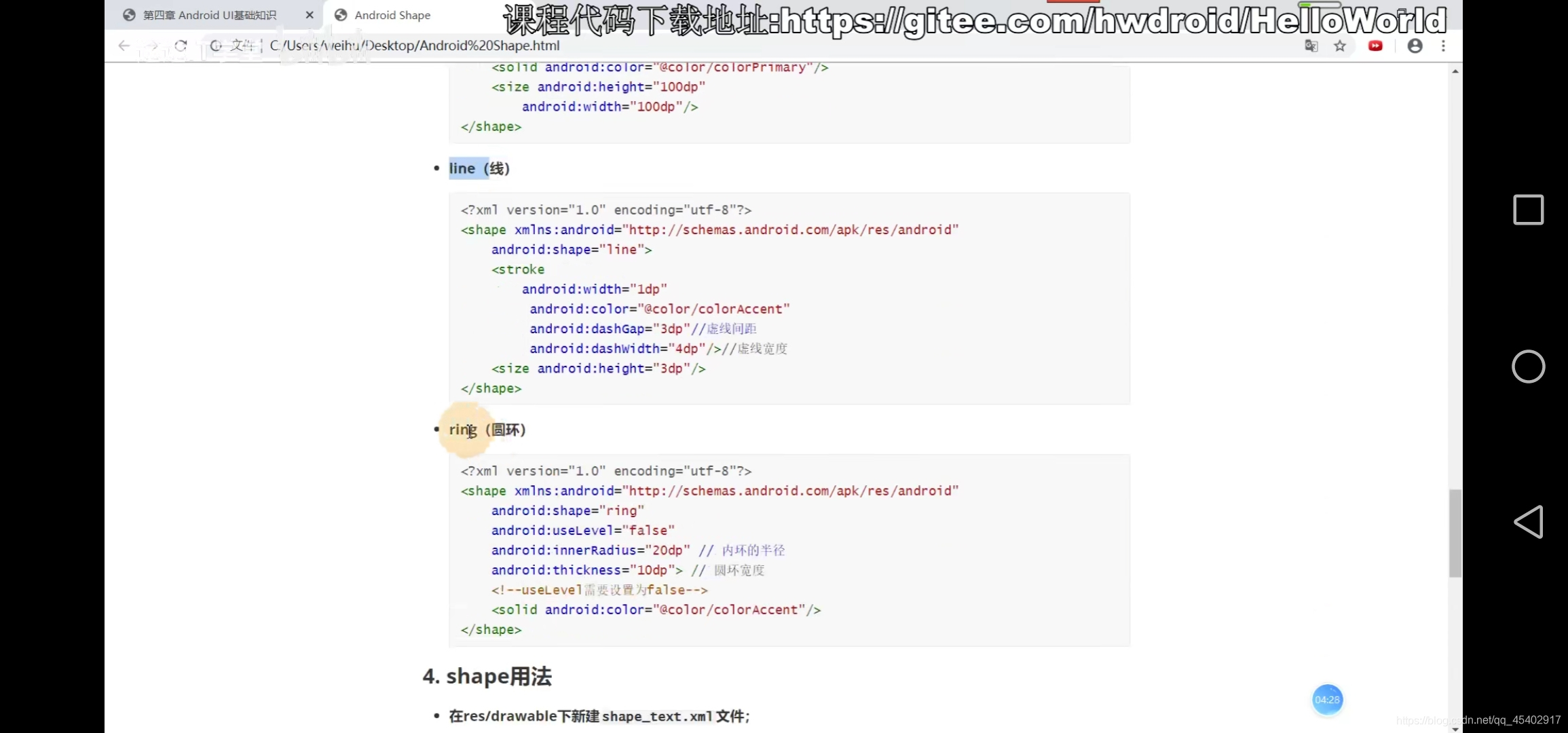1568x733 pixels.
Task: Click the 04:28 timestamp bubble
Action: click(1327, 700)
